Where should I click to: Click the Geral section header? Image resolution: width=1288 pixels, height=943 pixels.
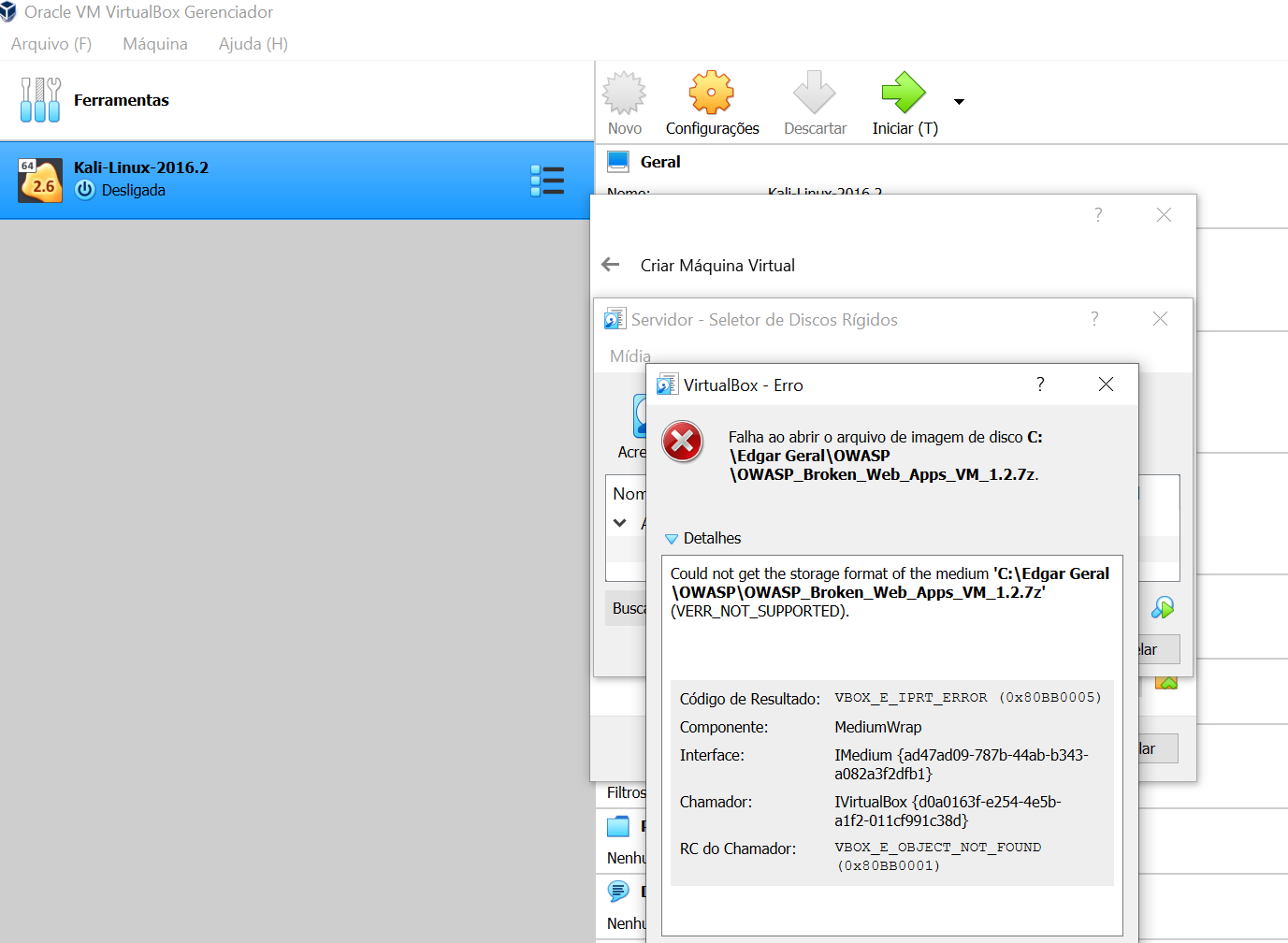pyautogui.click(x=660, y=162)
